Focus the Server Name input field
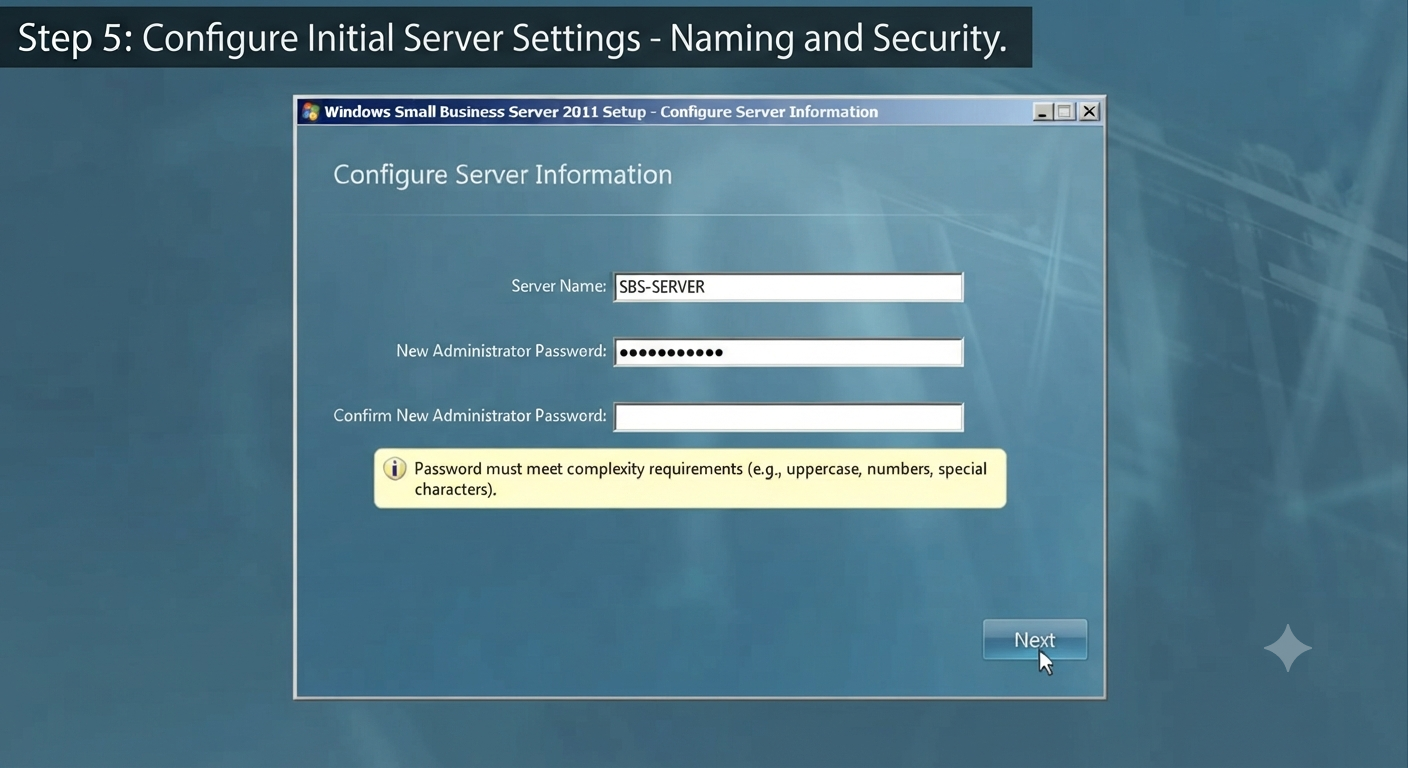 (x=788, y=287)
